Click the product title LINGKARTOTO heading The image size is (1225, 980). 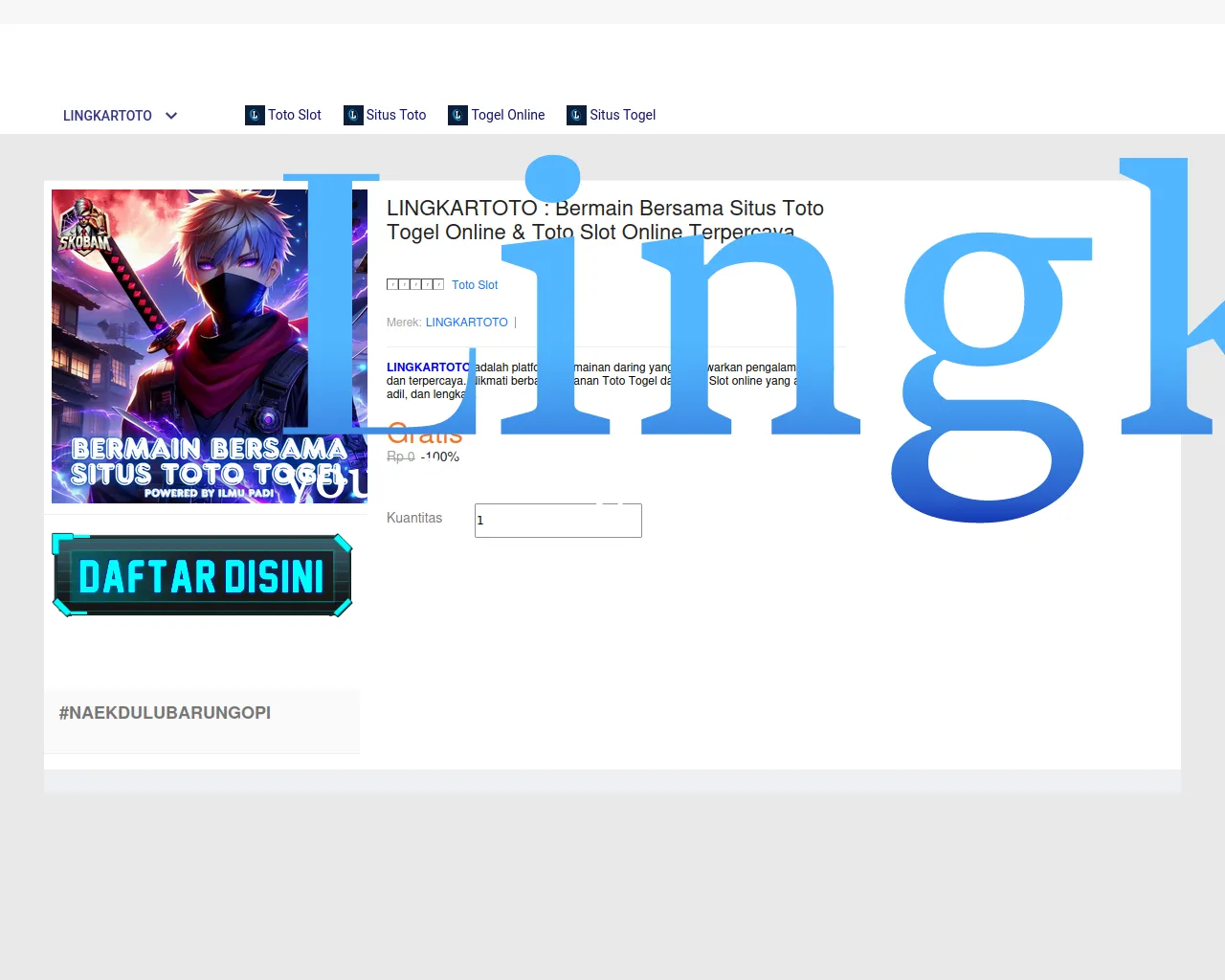[605, 220]
